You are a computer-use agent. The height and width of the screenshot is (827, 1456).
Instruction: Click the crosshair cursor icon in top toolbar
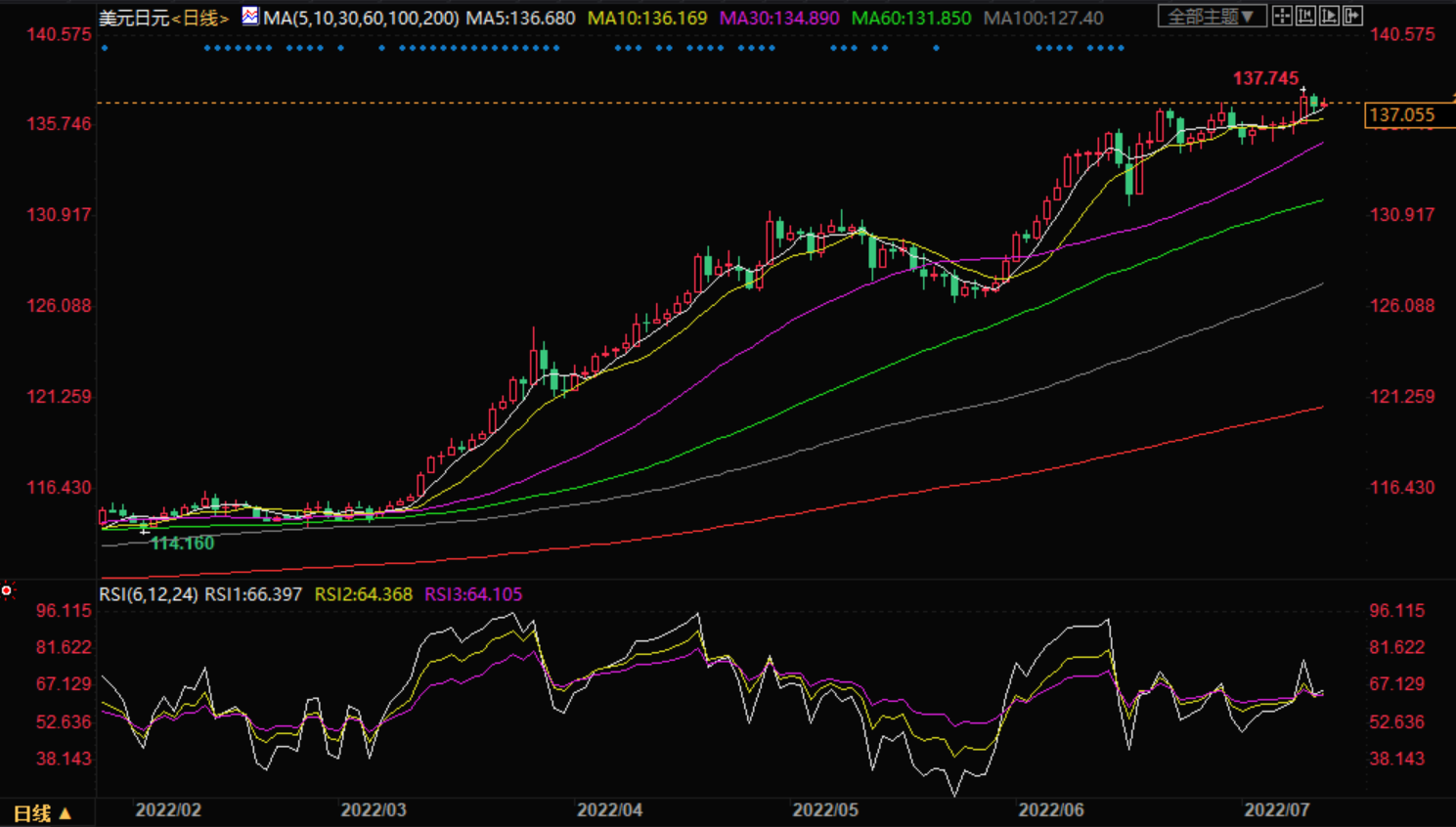[1282, 16]
